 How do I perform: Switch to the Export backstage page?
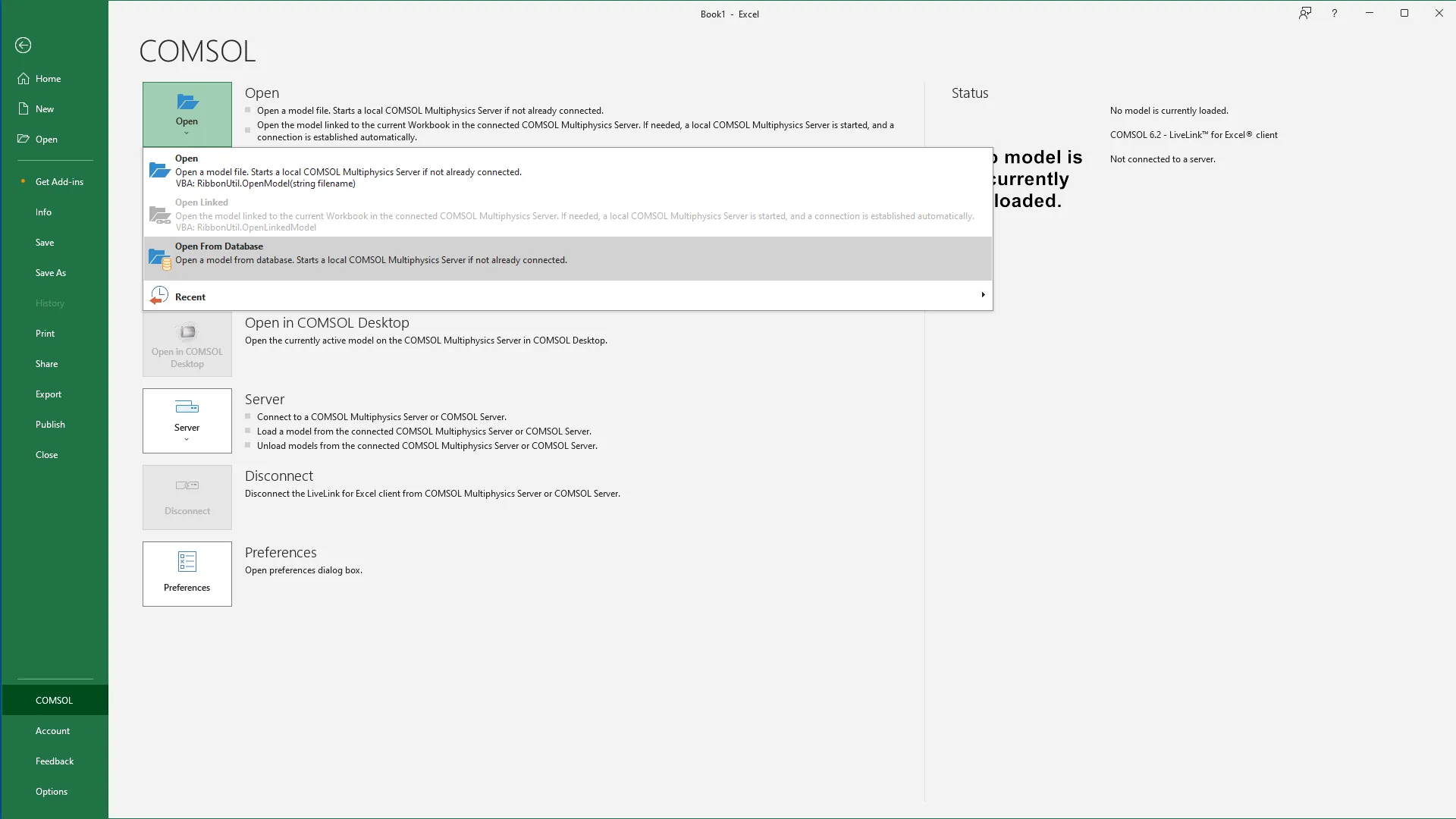(49, 394)
